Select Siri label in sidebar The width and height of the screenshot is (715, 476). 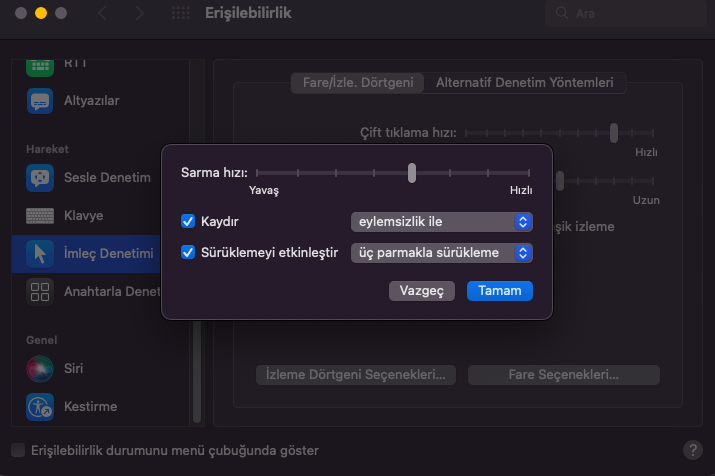coord(73,368)
